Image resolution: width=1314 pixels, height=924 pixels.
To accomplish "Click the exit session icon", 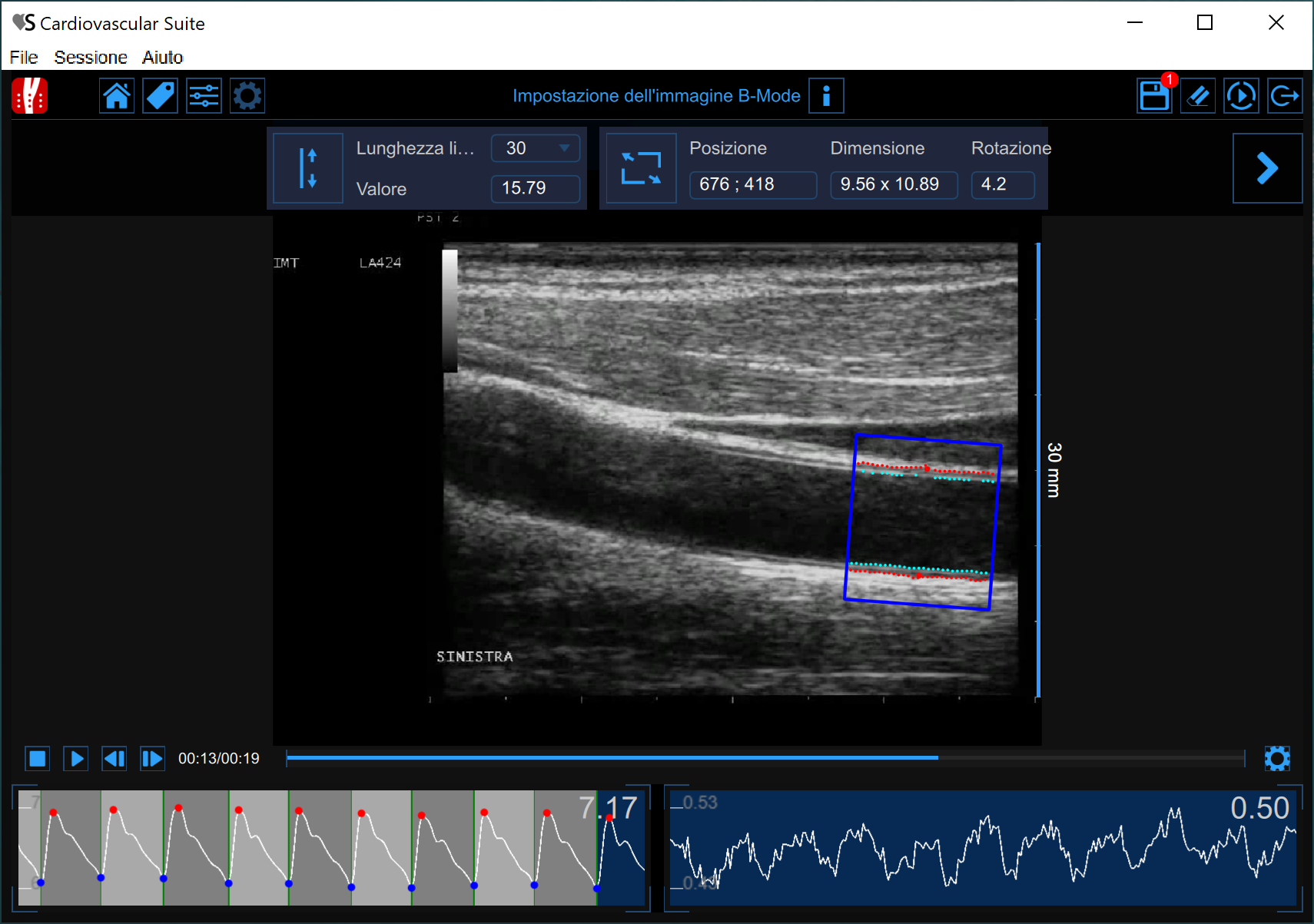I will tap(1284, 96).
